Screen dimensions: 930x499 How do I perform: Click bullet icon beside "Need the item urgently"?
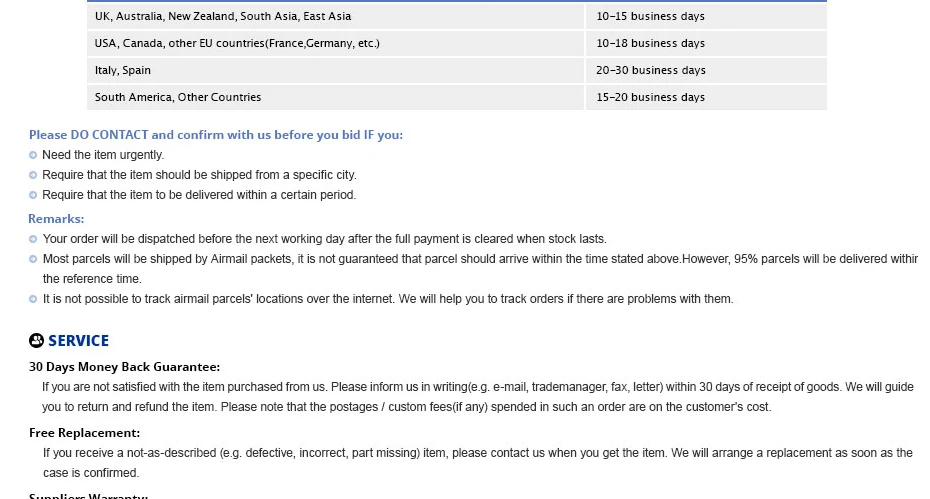33,155
